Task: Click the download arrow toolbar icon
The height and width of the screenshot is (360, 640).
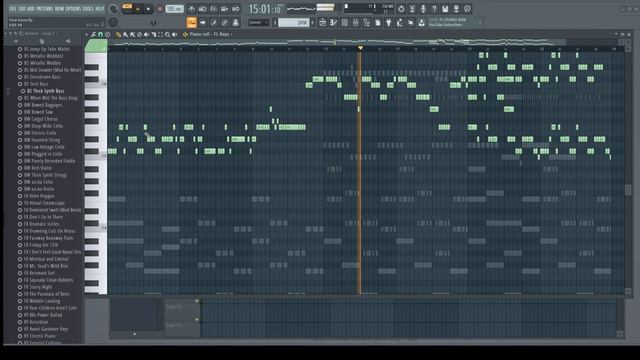Action: [422, 22]
